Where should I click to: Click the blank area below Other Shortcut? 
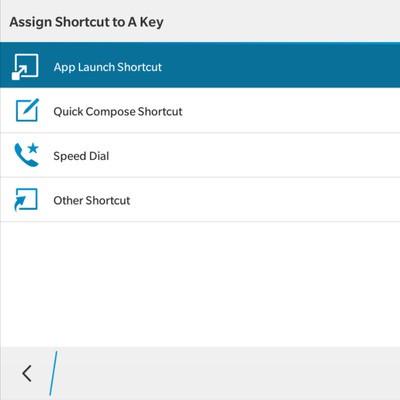200,284
